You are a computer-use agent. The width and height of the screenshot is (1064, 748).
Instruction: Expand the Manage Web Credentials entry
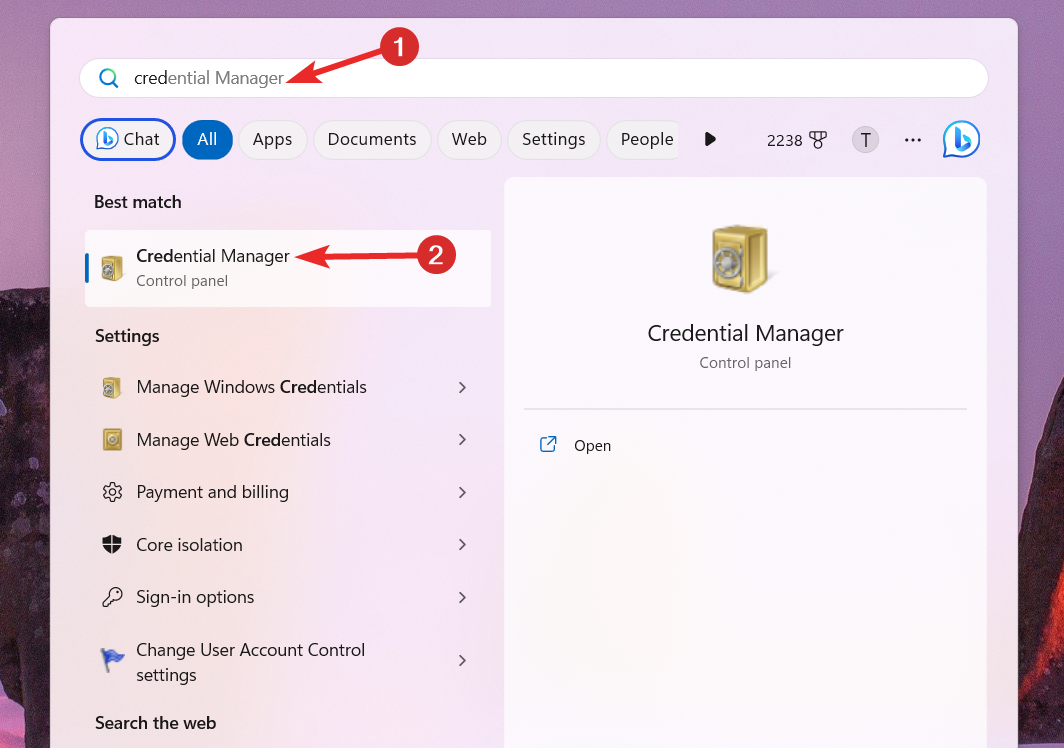pyautogui.click(x=461, y=440)
